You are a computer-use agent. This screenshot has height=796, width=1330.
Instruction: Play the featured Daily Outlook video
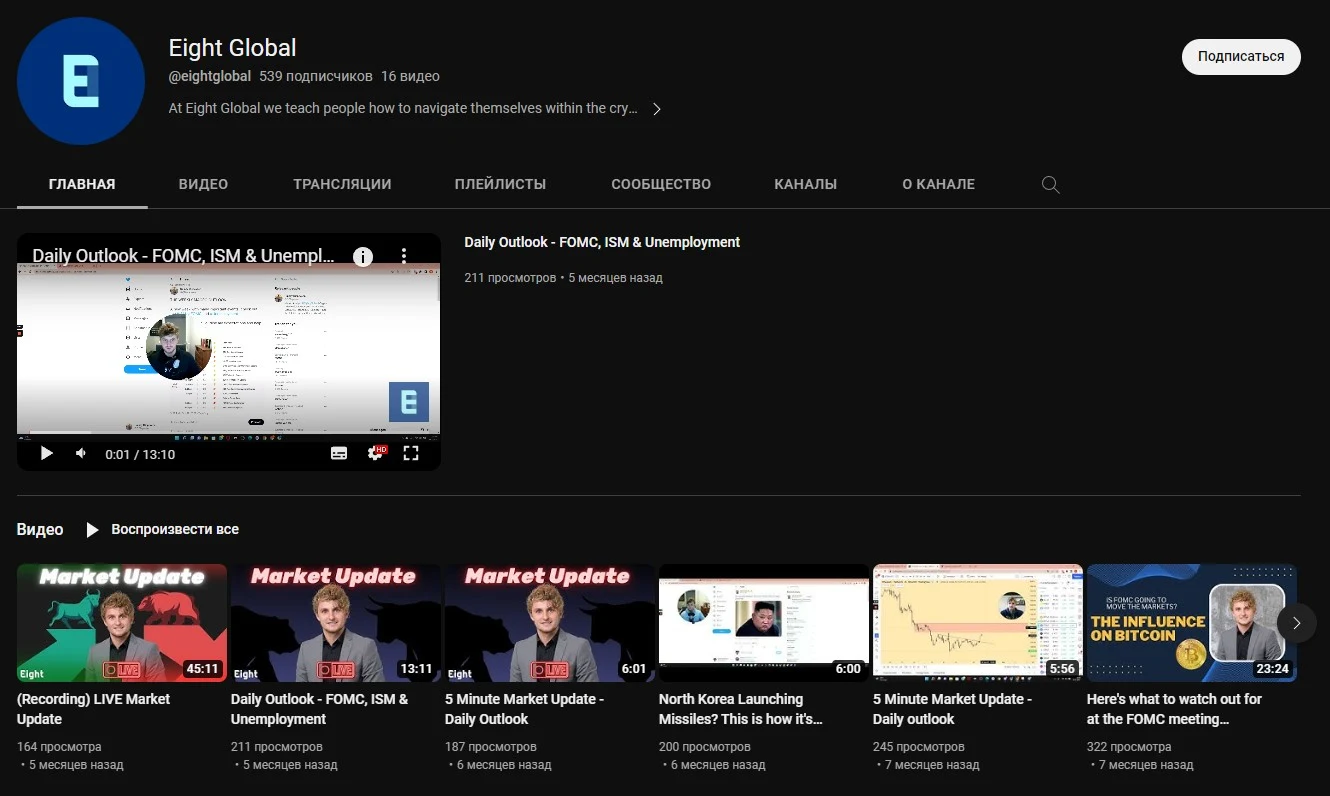tap(46, 453)
